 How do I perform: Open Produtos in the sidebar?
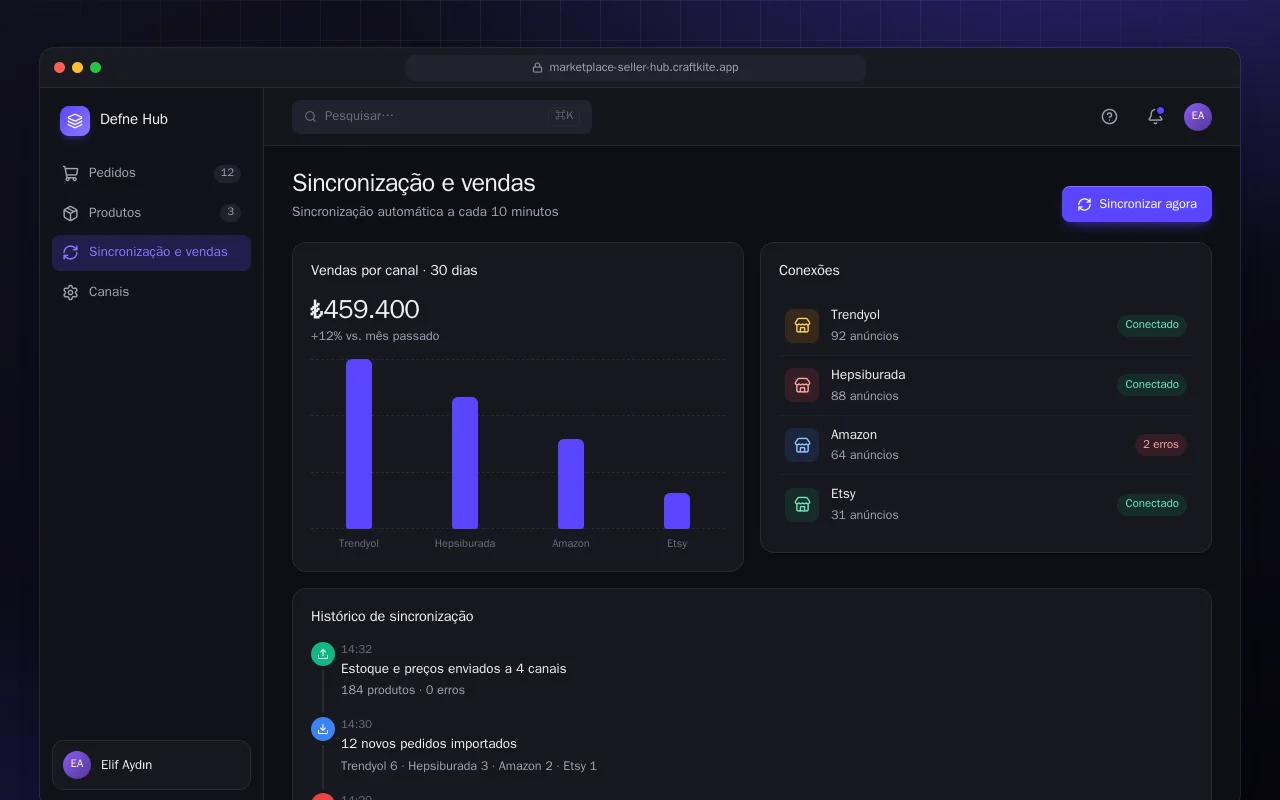[x=151, y=213]
